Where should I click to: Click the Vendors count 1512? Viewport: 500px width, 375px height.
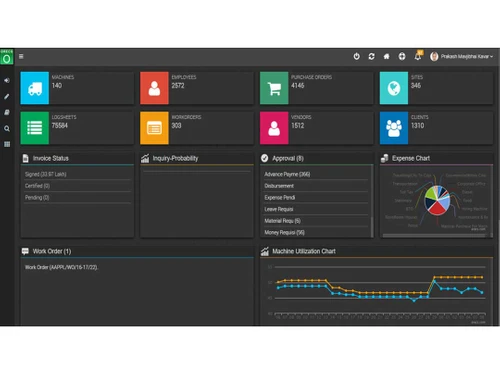tap(297, 126)
